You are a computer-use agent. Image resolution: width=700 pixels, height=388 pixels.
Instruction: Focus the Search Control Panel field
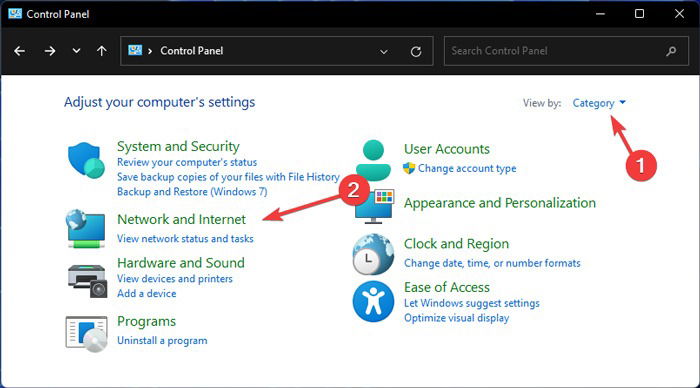tap(566, 51)
